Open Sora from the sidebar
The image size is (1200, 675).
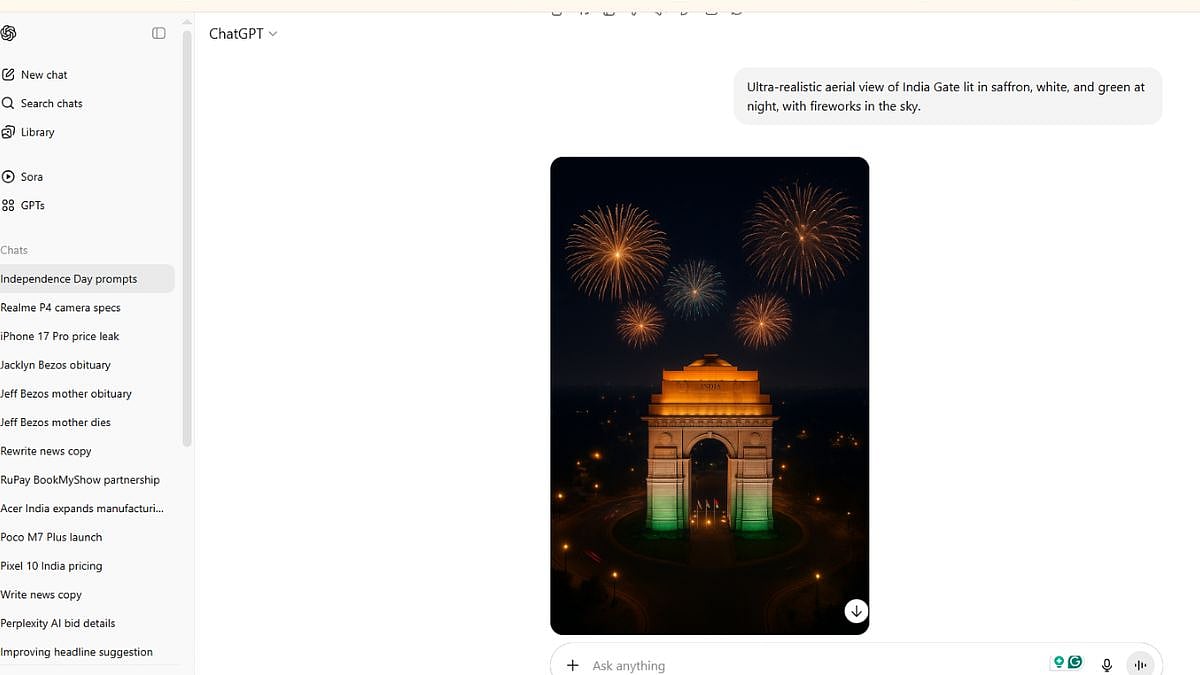pyautogui.click(x=31, y=177)
